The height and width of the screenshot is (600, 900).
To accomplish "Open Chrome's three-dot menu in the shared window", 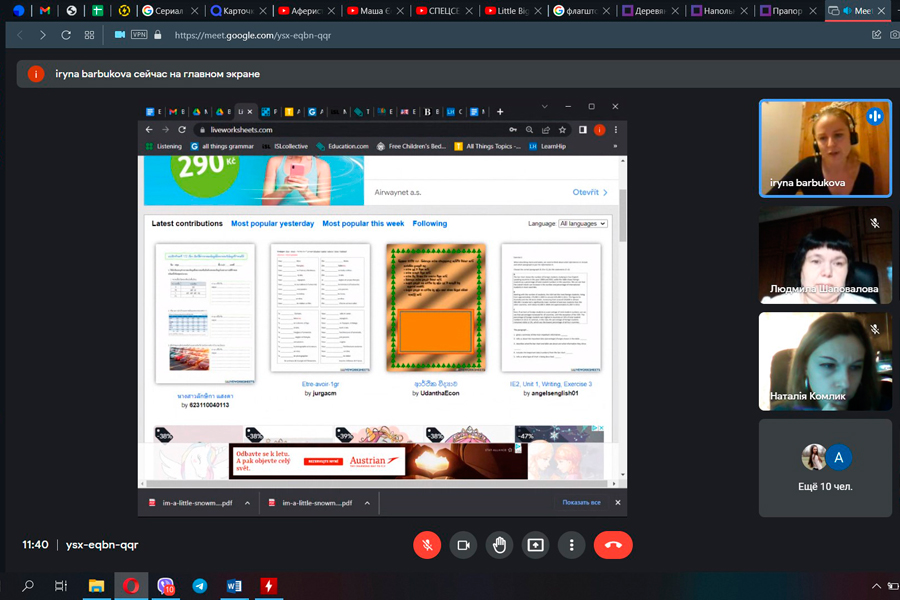I will (x=616, y=130).
